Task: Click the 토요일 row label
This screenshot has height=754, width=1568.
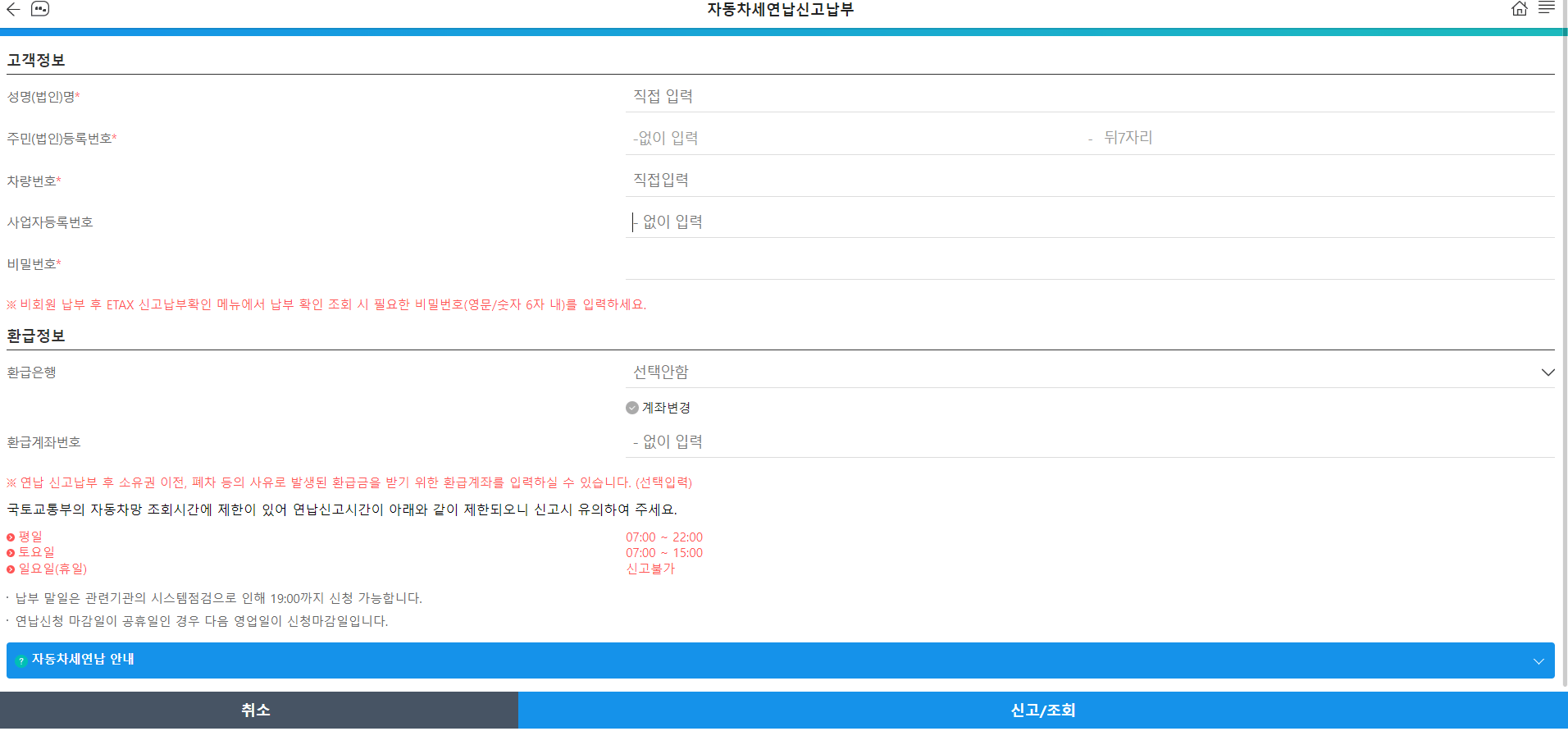Action: (36, 552)
